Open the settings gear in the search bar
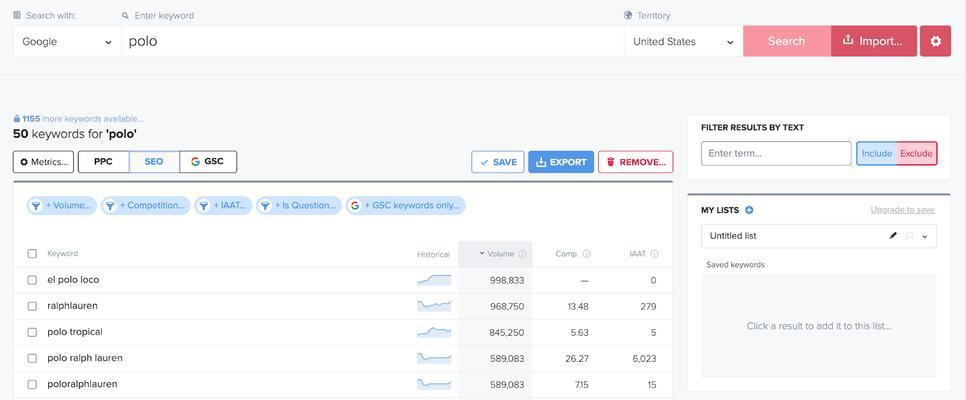This screenshot has width=966, height=400. coord(935,41)
